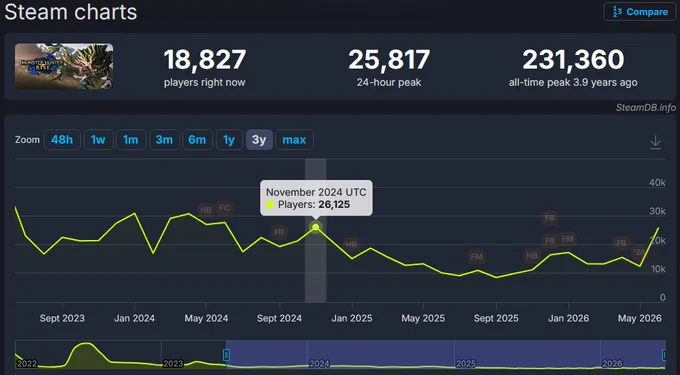The width and height of the screenshot is (680, 375).
Task: Click the FC event marker on chart
Action: point(224,208)
